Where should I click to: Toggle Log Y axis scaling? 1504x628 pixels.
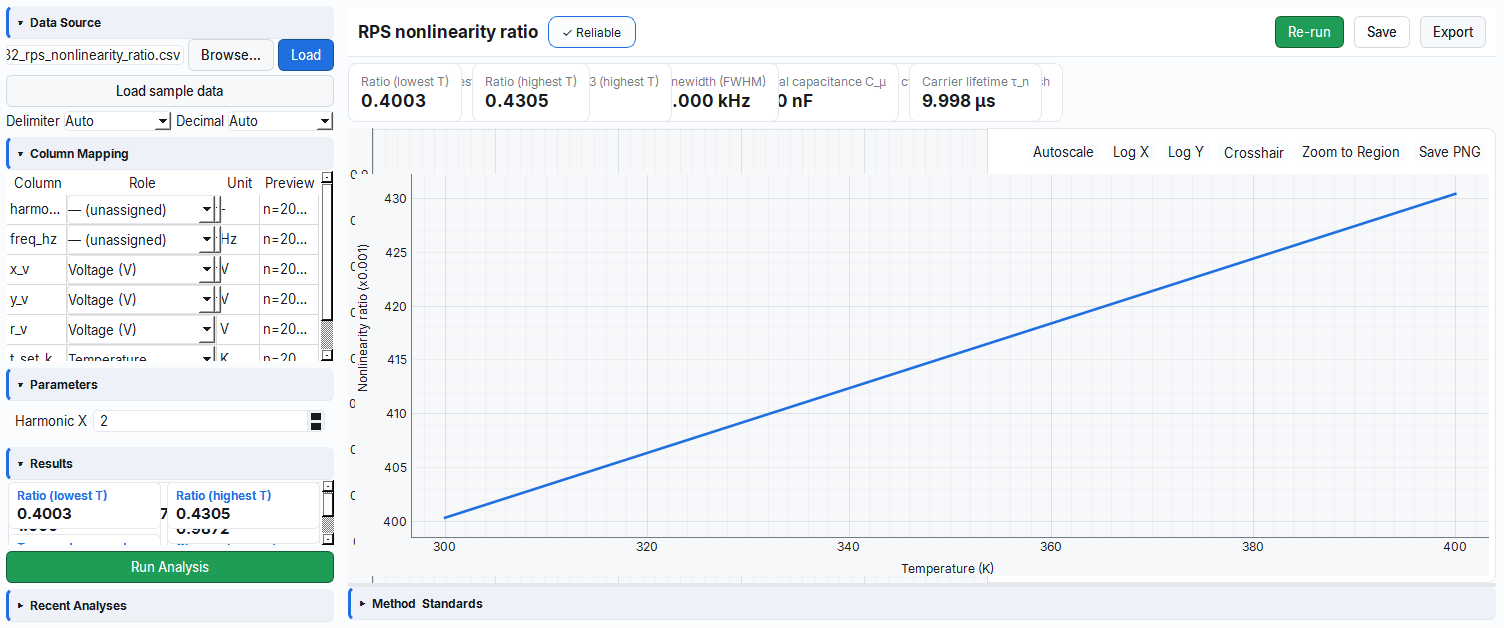click(x=1186, y=152)
